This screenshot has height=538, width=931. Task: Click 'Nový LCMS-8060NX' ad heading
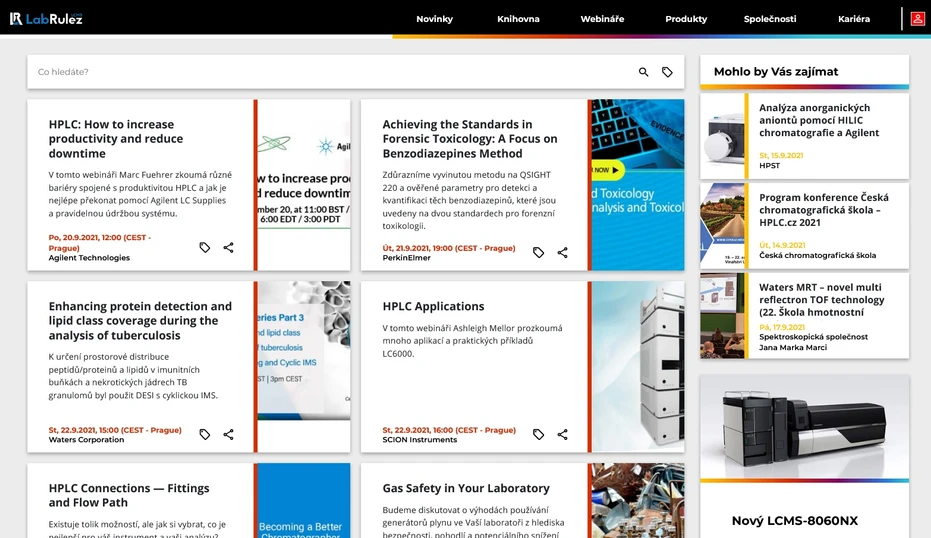click(x=794, y=521)
